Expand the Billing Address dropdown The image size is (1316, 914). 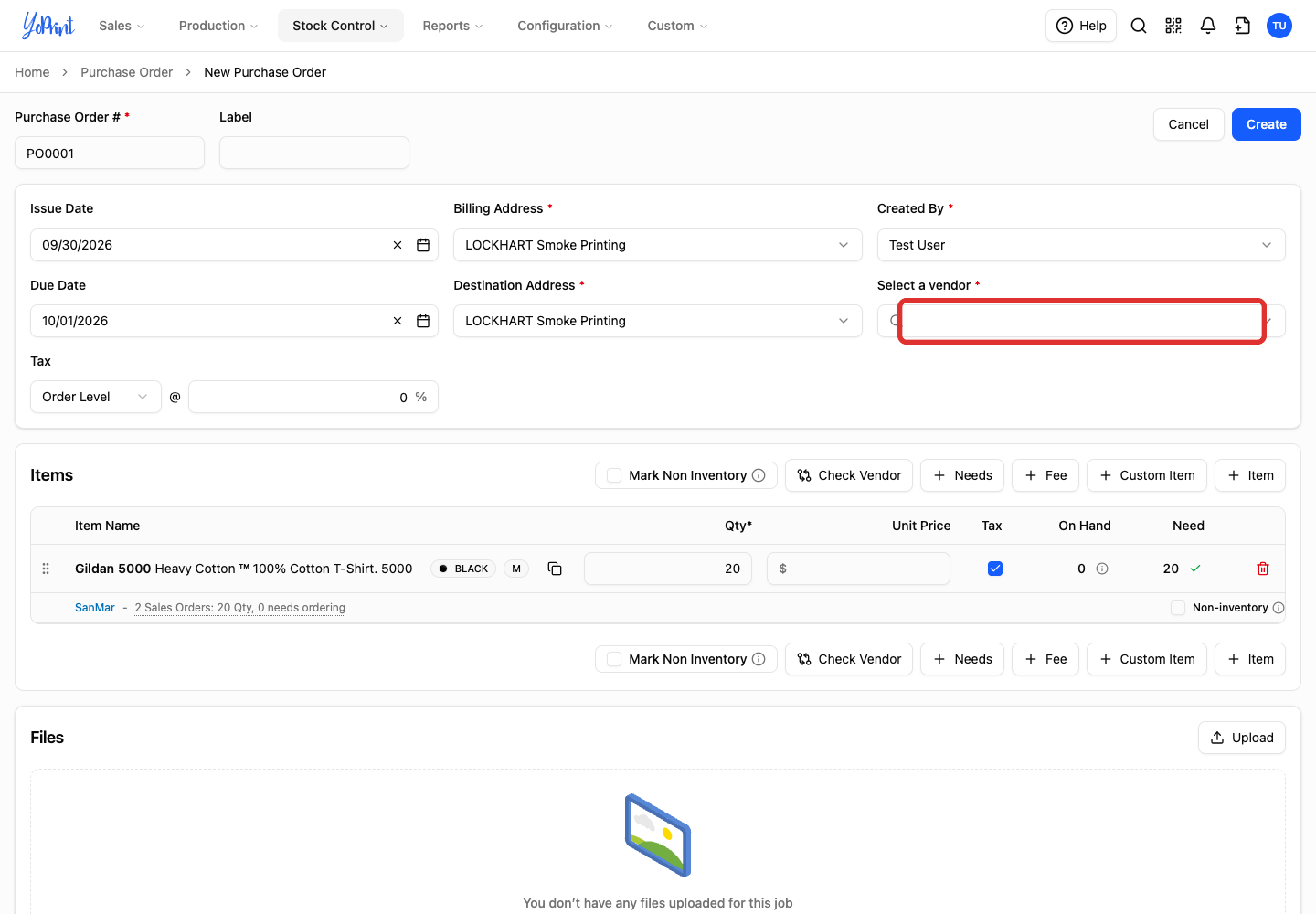pyautogui.click(x=658, y=245)
